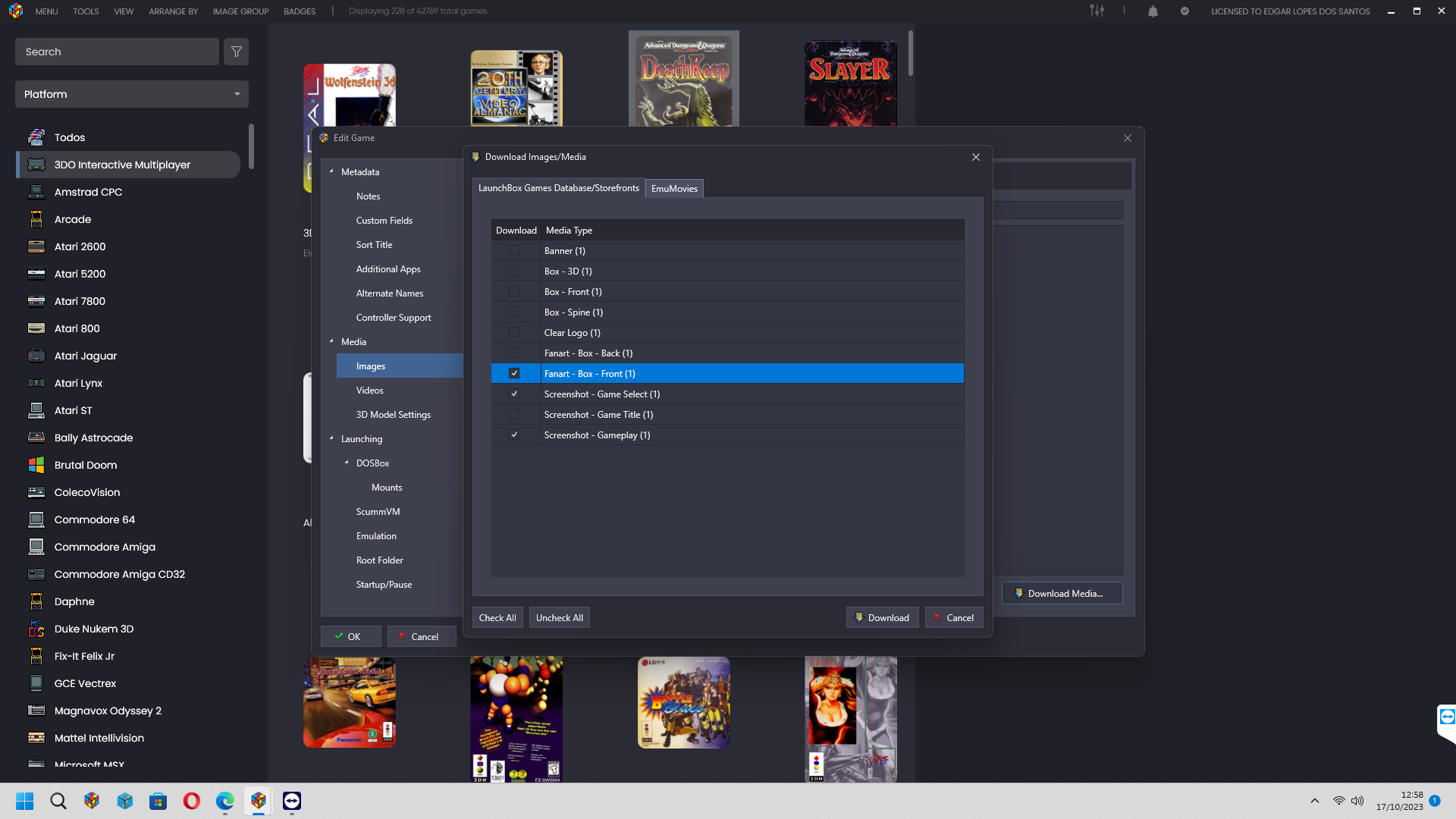Collapse the Metadata tree section

[x=331, y=171]
